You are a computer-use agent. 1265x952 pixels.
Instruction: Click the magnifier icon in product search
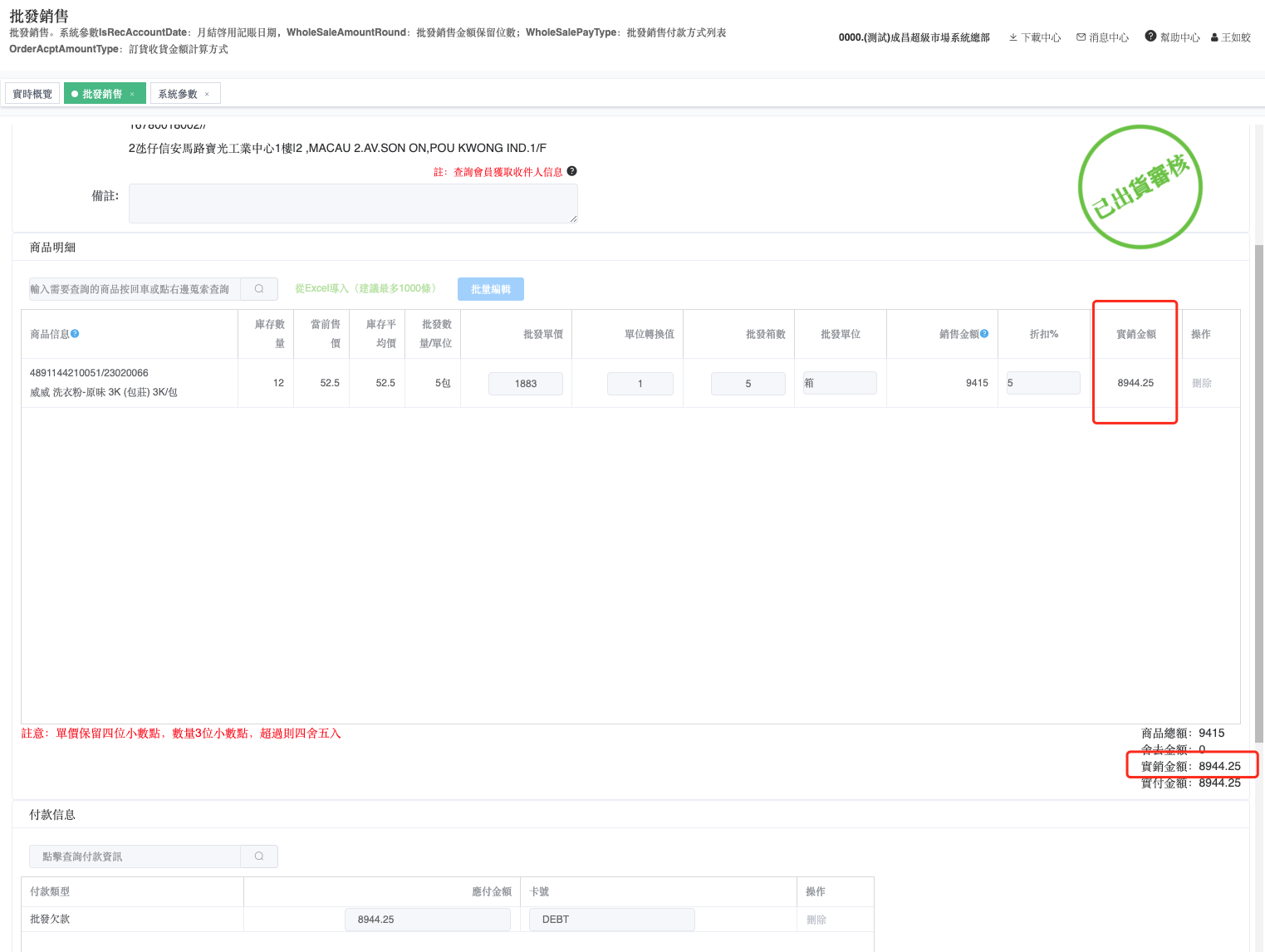click(x=259, y=288)
